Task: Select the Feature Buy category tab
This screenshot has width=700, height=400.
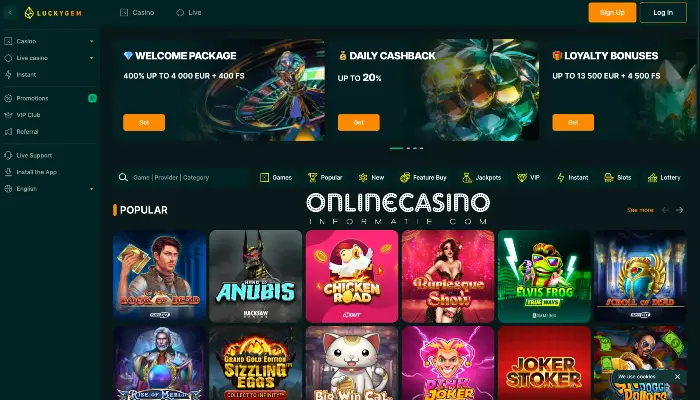Action: (x=423, y=177)
